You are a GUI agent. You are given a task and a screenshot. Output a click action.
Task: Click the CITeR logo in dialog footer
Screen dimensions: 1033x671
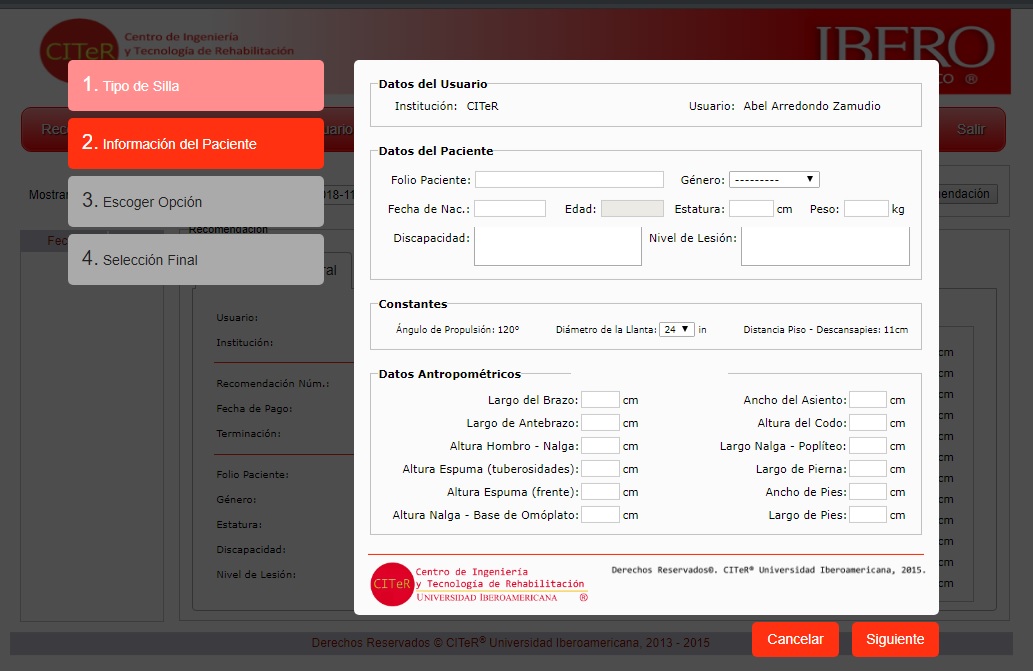(392, 584)
